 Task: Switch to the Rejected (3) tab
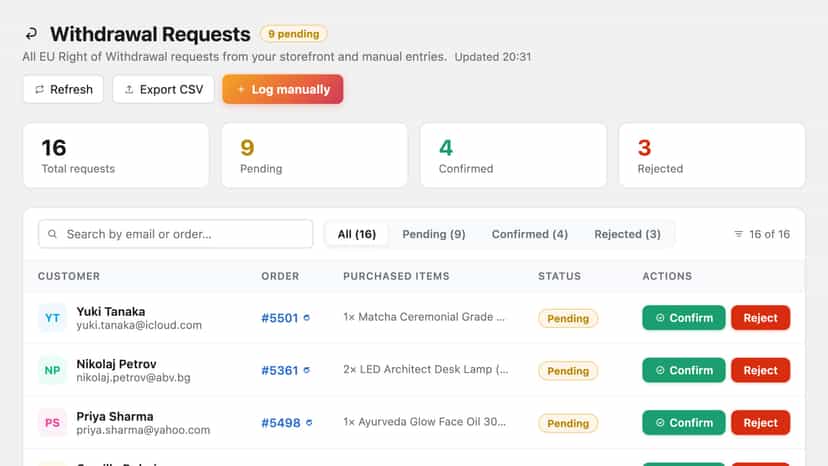coord(627,234)
